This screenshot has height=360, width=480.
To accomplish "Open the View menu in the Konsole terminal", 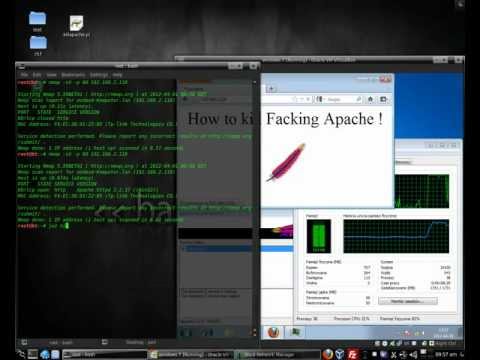I will pyautogui.click(x=51, y=75).
